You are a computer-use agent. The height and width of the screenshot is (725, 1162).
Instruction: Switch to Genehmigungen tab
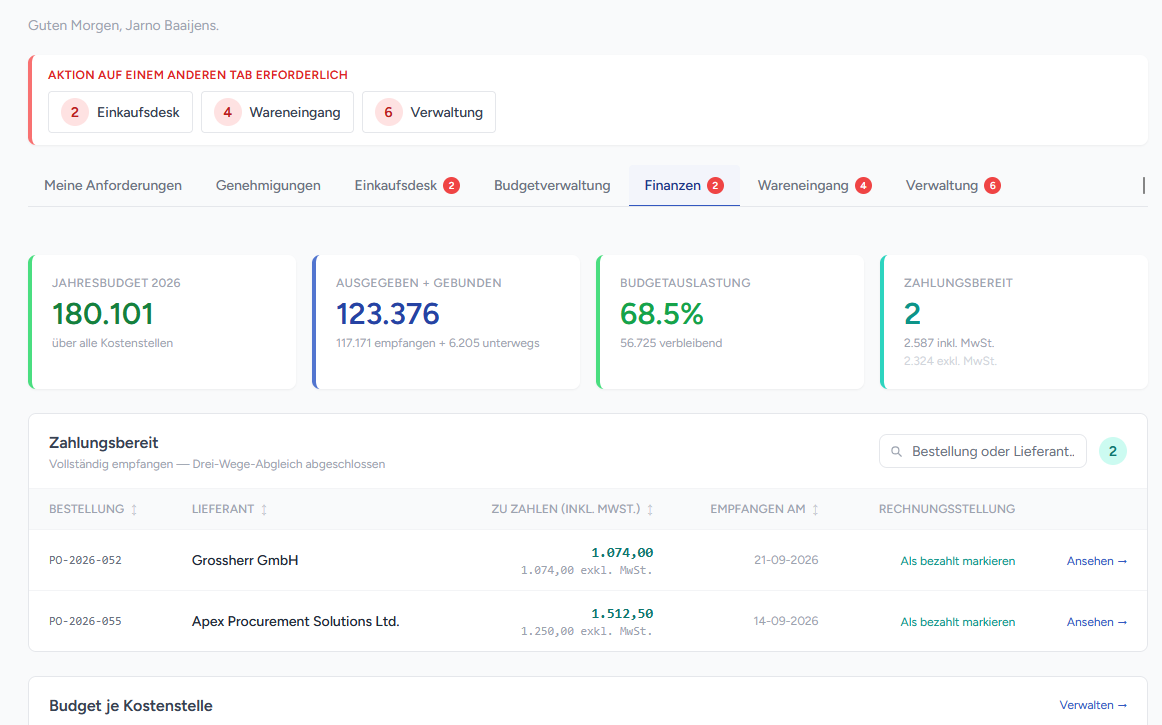coord(268,185)
